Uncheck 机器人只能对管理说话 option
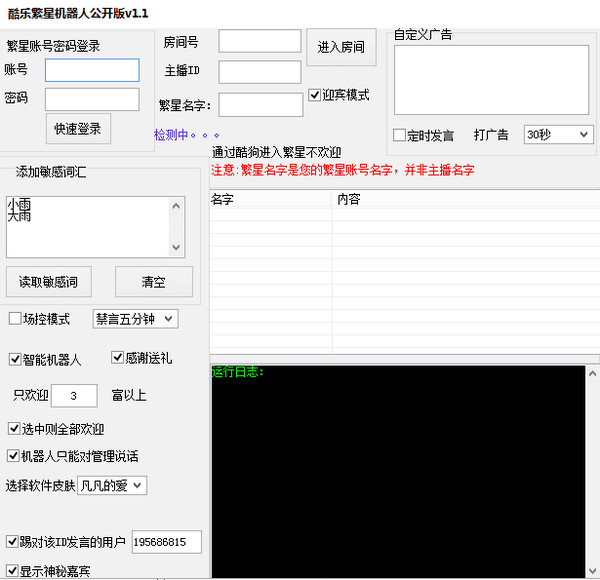This screenshot has width=600, height=580. [15, 456]
